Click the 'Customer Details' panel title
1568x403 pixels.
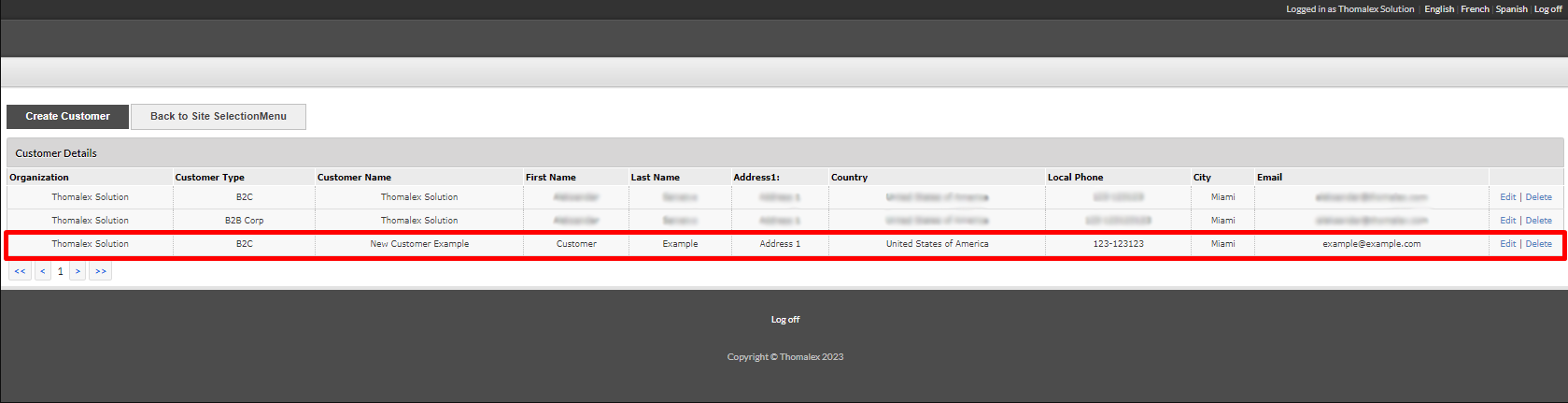(x=56, y=153)
